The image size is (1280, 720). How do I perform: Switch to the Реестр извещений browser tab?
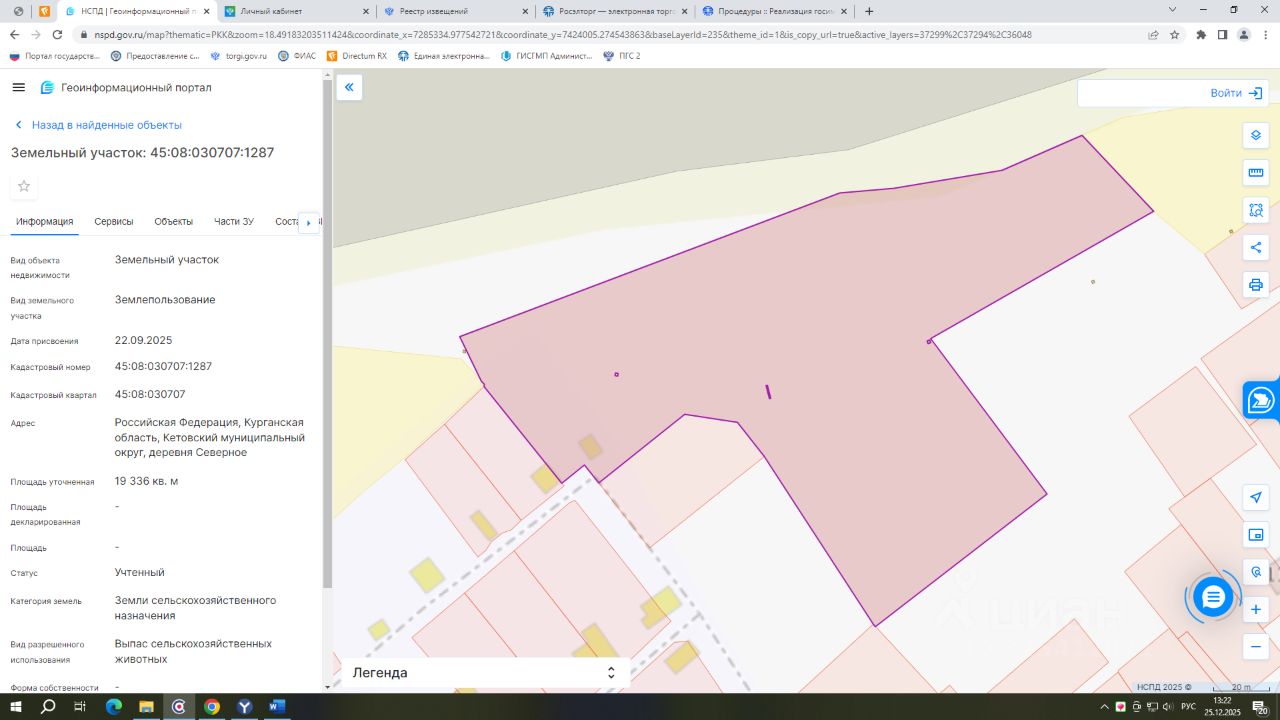(456, 11)
